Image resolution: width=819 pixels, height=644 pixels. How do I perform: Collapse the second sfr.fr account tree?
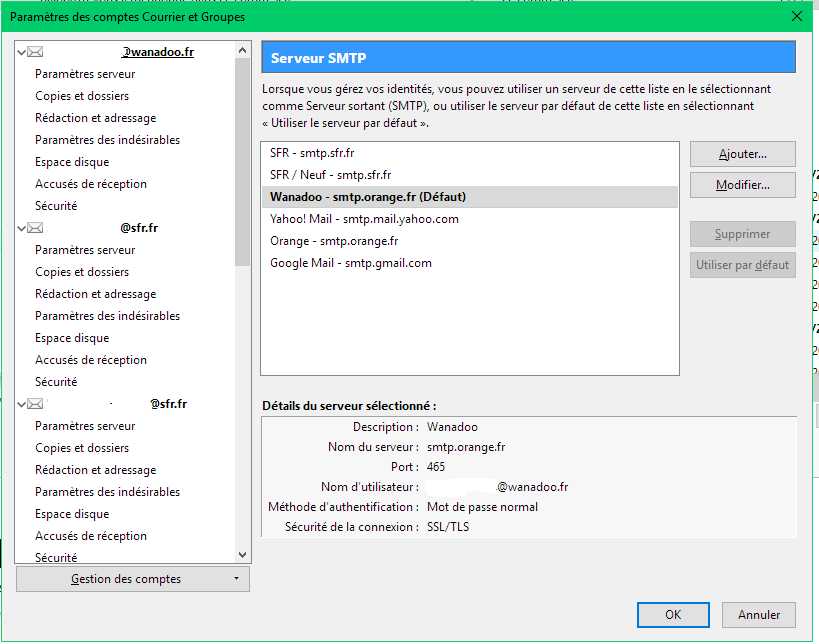22,404
